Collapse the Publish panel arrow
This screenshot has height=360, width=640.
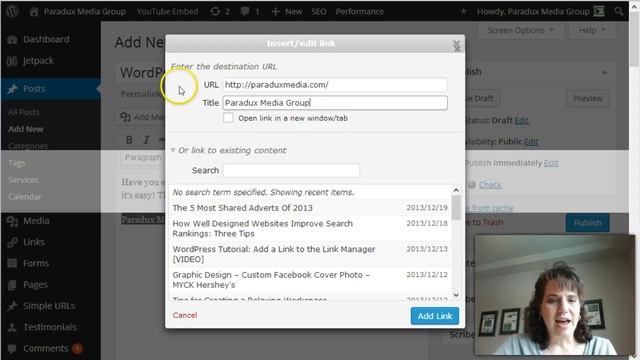click(604, 72)
